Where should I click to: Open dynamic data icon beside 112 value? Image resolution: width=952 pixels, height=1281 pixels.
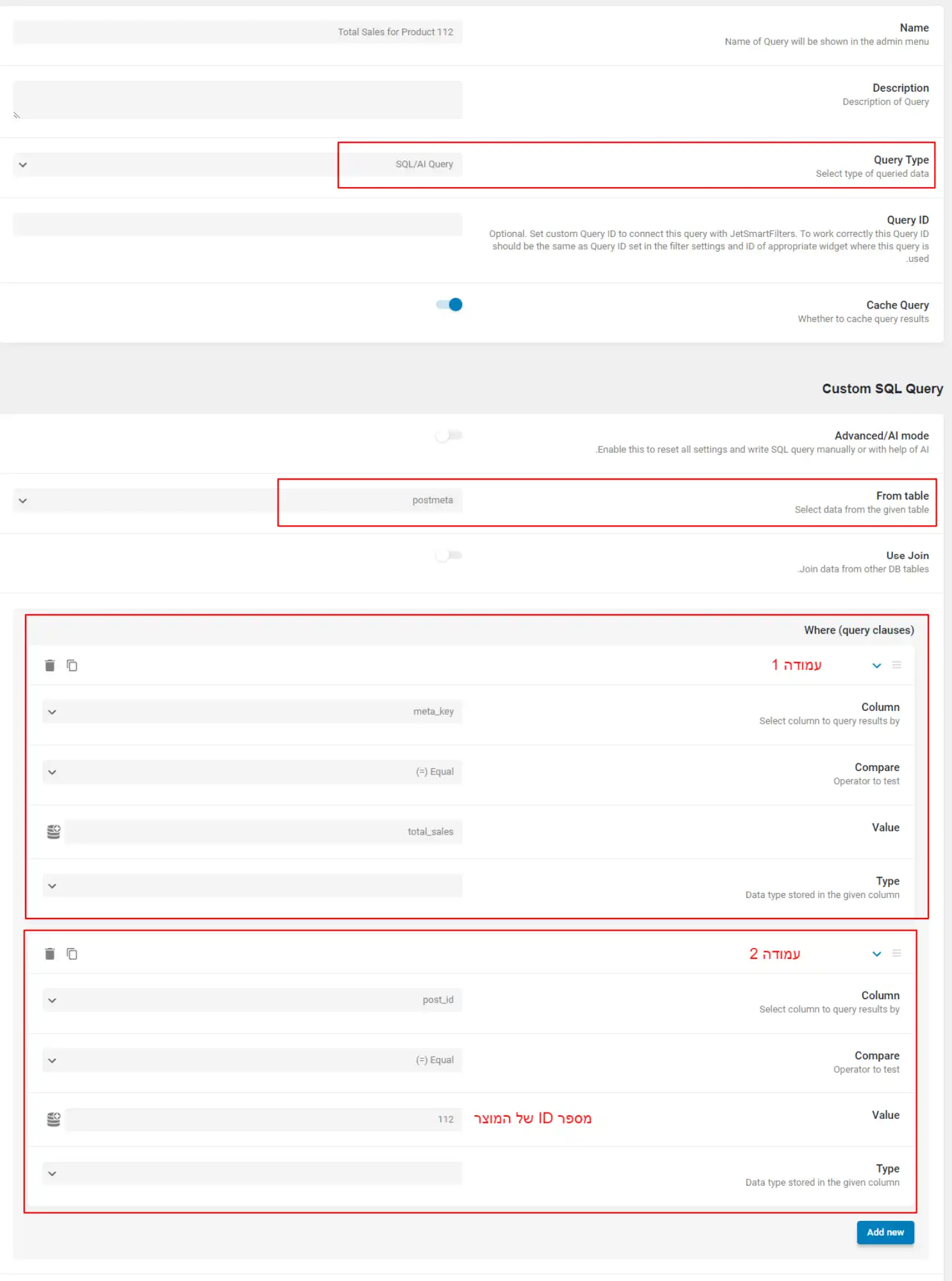pyautogui.click(x=54, y=1119)
